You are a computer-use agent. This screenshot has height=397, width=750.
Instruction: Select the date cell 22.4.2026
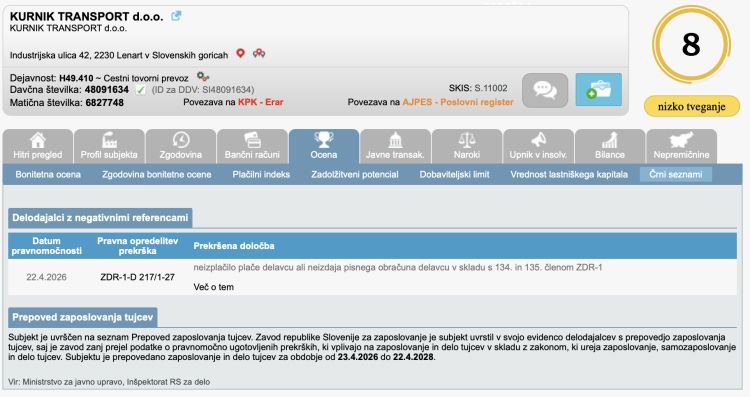[46, 277]
